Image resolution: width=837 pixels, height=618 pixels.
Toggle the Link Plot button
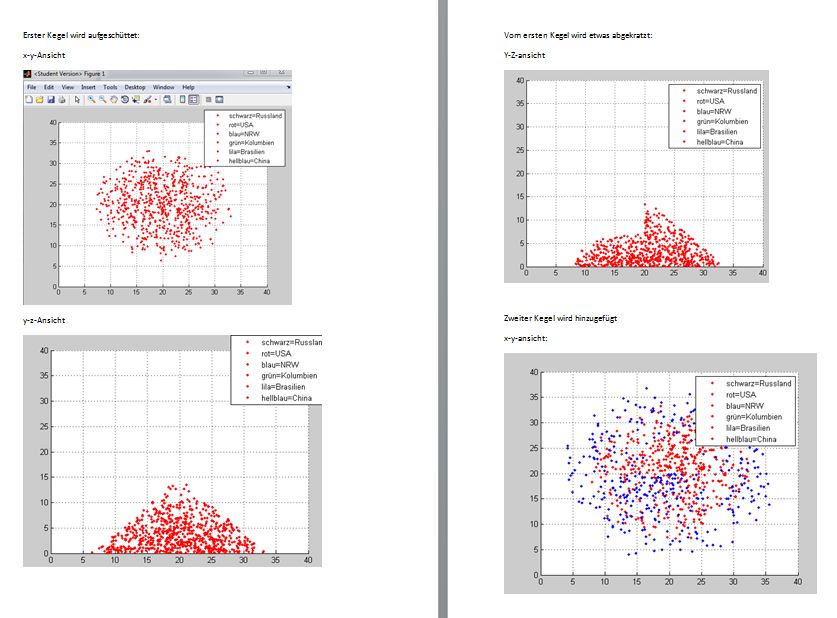169,100
